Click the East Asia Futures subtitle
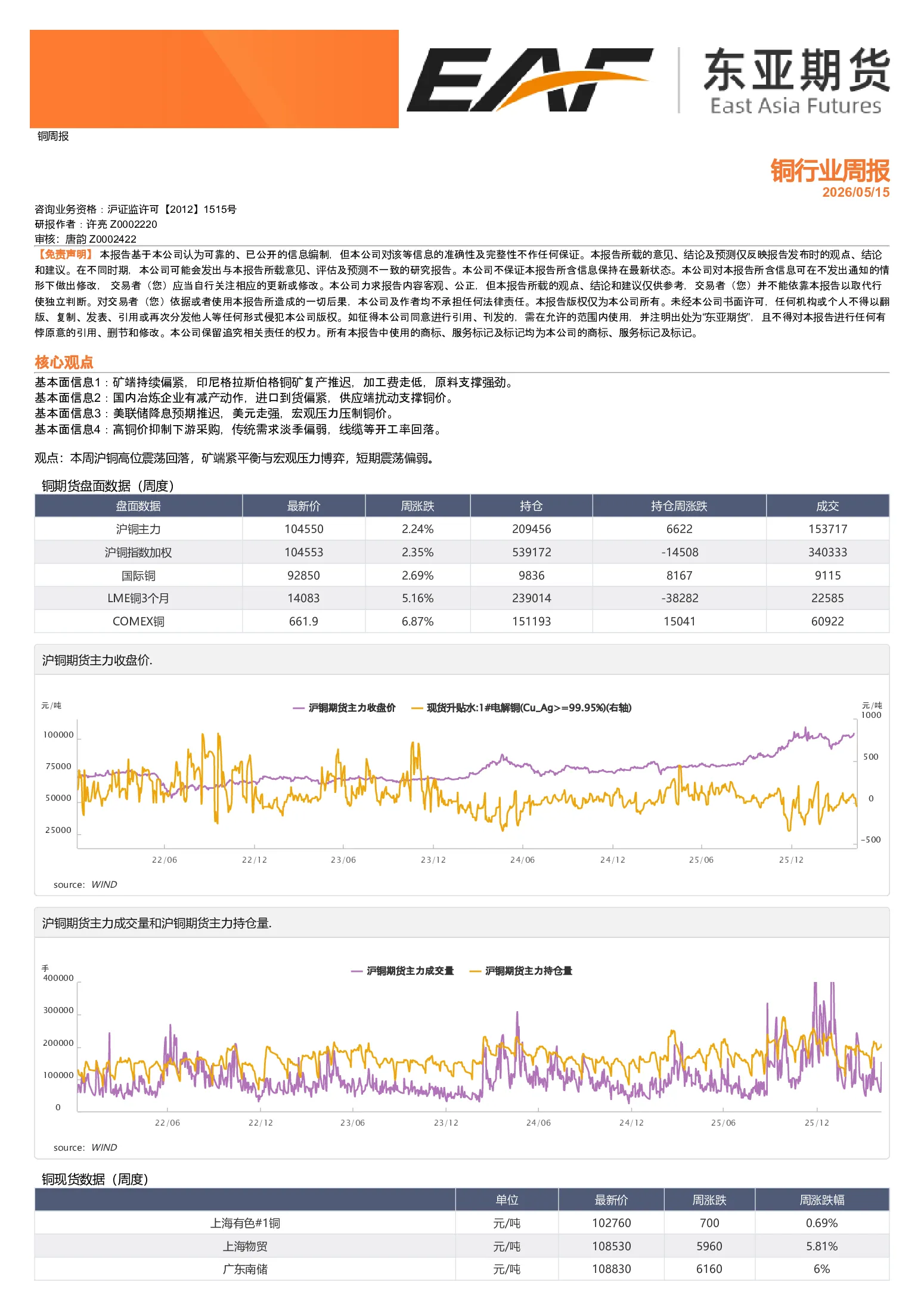This screenshot has height=1295, width=924. pos(796,106)
